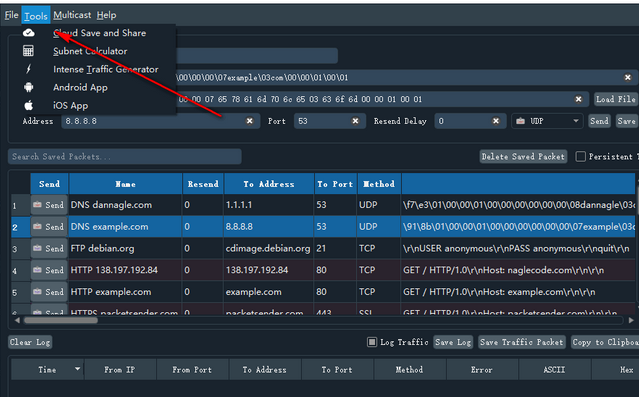This screenshot has width=639, height=397.
Task: Click the Save button beside Send
Action: tap(626, 121)
